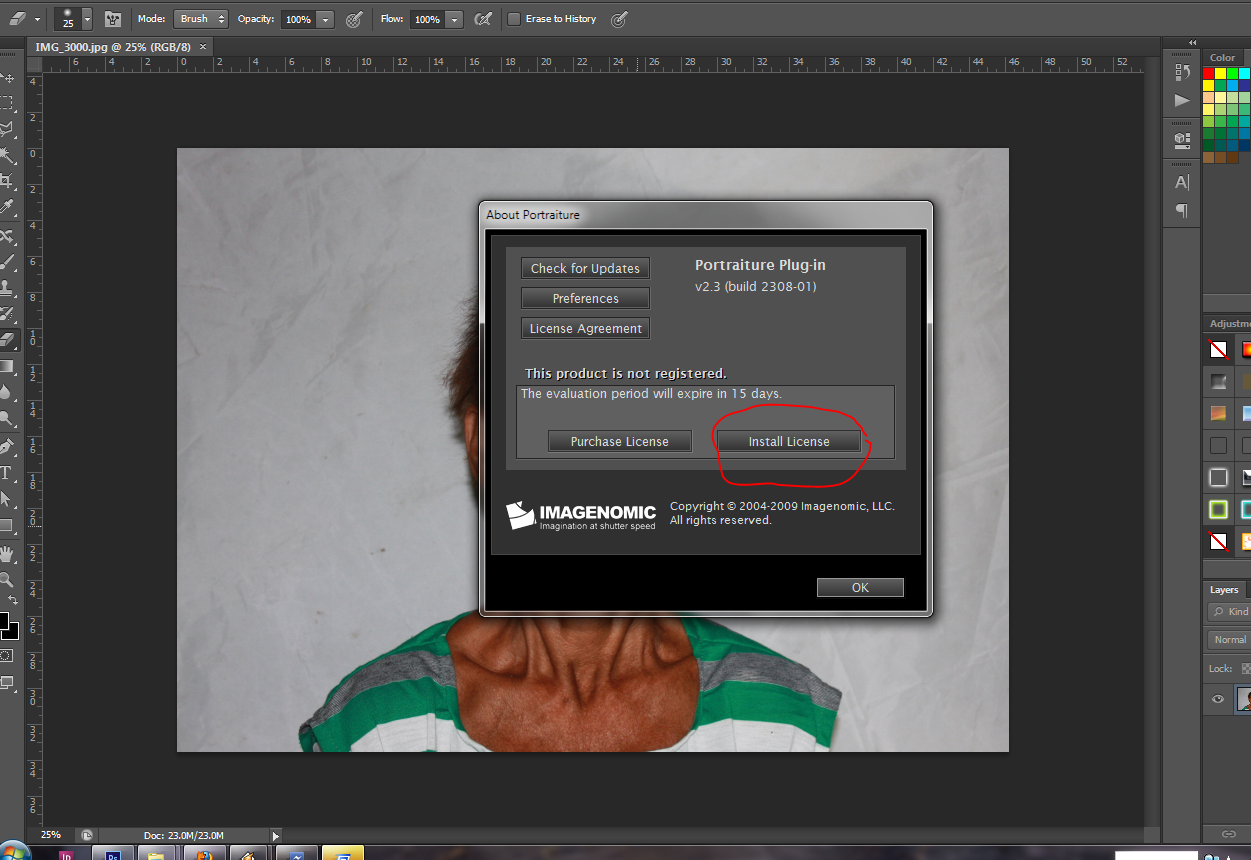Image resolution: width=1251 pixels, height=860 pixels.
Task: Open status bar Doc info arrow
Action: coord(275,835)
